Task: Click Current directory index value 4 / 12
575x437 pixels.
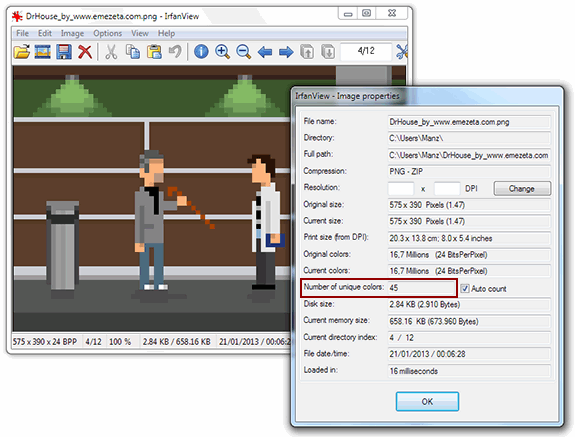Action: click(469, 338)
